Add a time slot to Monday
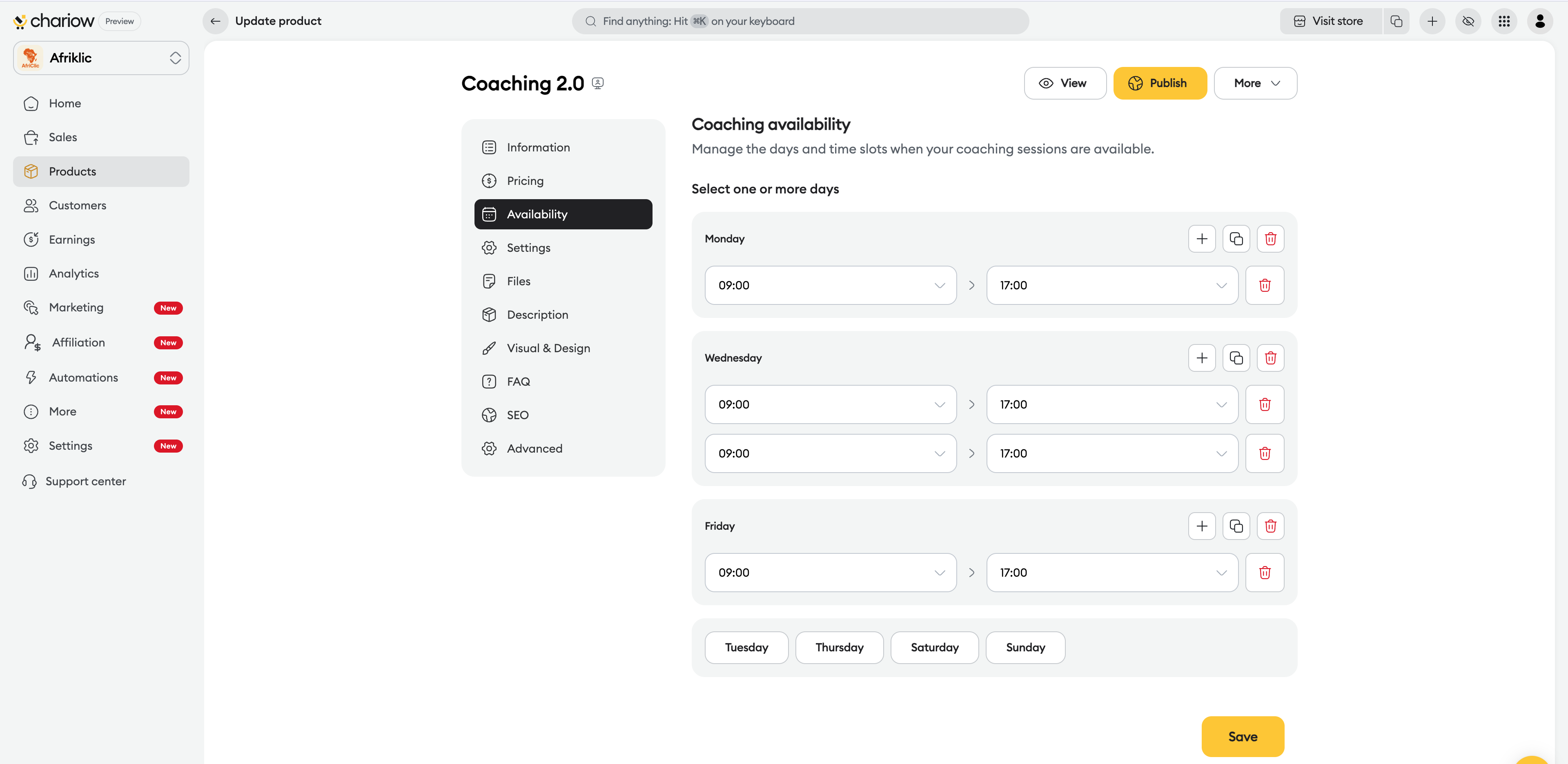The image size is (1568, 764). 1202,238
